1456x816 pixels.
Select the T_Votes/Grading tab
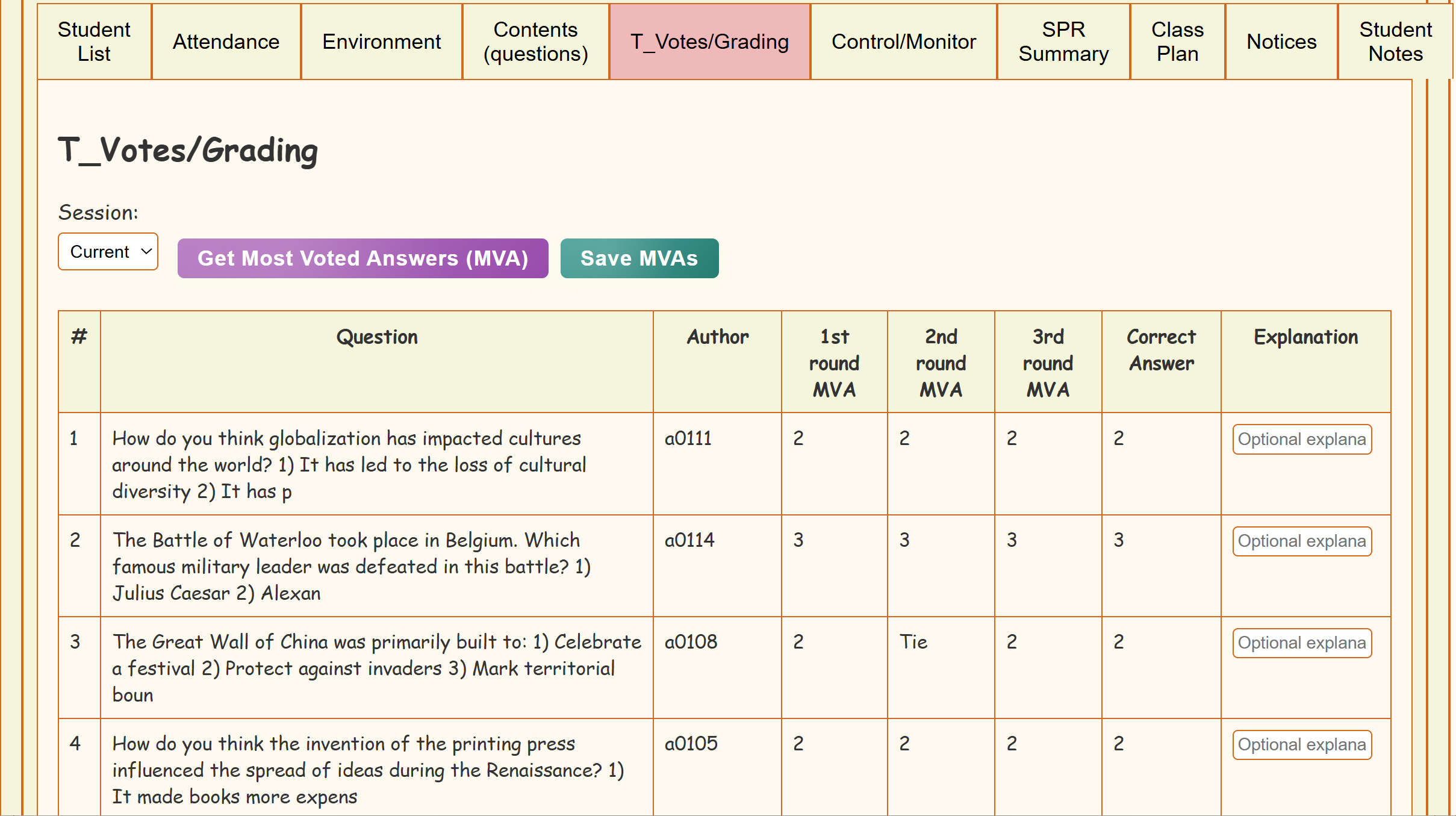point(709,42)
